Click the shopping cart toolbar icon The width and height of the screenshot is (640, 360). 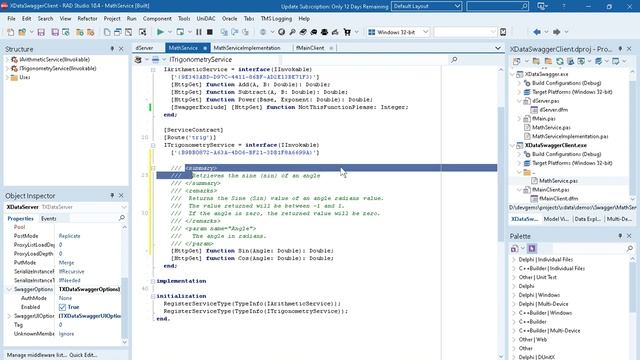[x=347, y=32]
